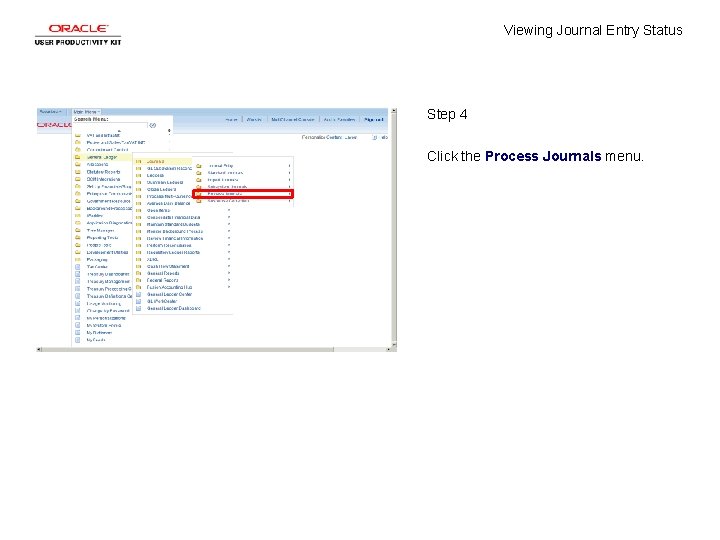Open the Subsystem Journals submenu
This screenshot has width=720, height=540.
[x=227, y=187]
